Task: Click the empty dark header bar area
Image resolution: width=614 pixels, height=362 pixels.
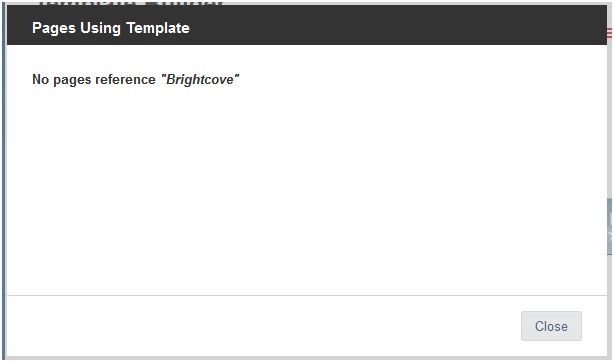Action: tap(392, 25)
